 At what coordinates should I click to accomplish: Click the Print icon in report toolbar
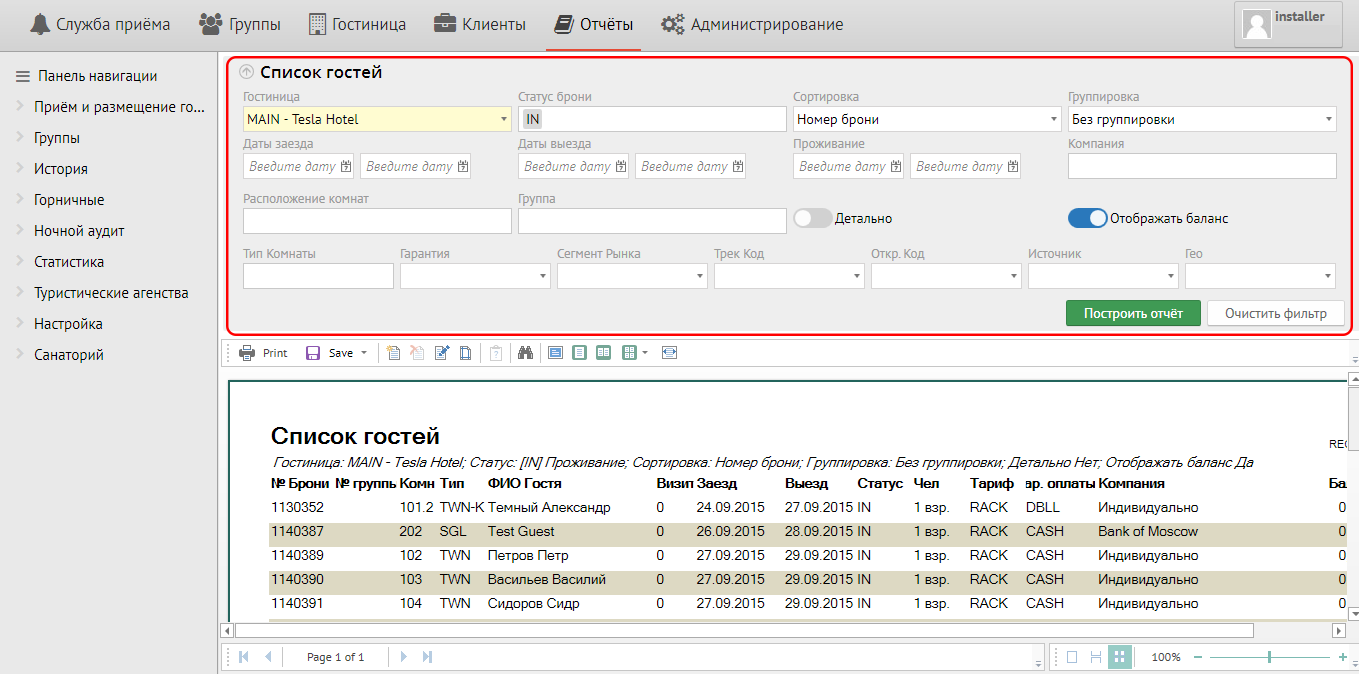[x=247, y=353]
